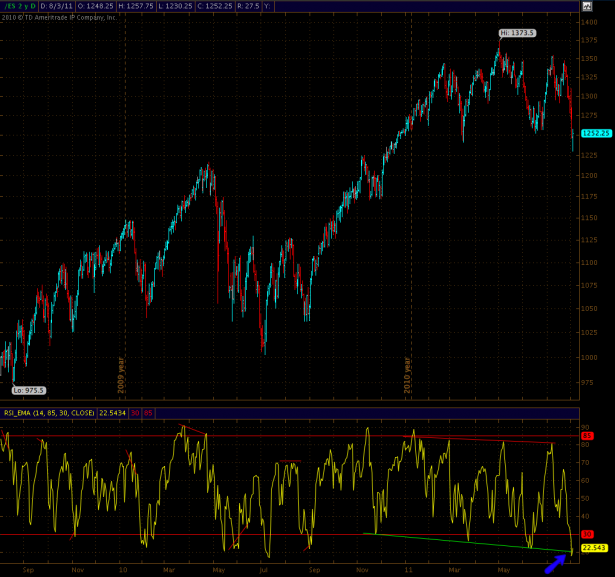615x577 pixels.
Task: Click the current price label 1252.25
Action: pyautogui.click(x=596, y=133)
